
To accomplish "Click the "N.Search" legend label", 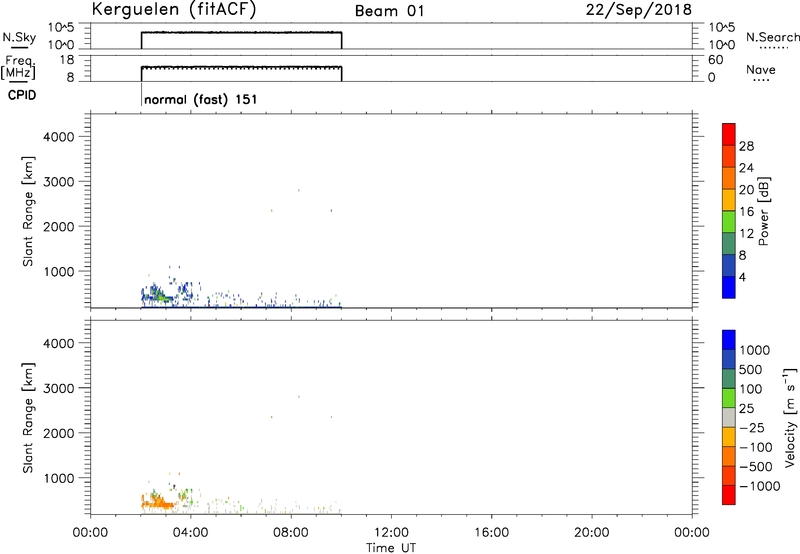I will [x=772, y=37].
